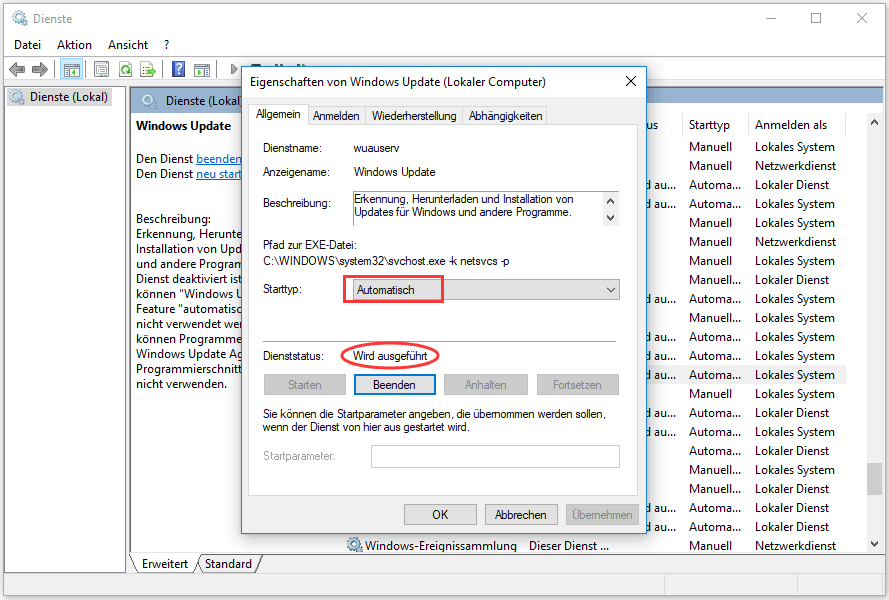Select Dienste (Lokal) in the console tree
Screen dimensions: 889x600
[x=59, y=97]
